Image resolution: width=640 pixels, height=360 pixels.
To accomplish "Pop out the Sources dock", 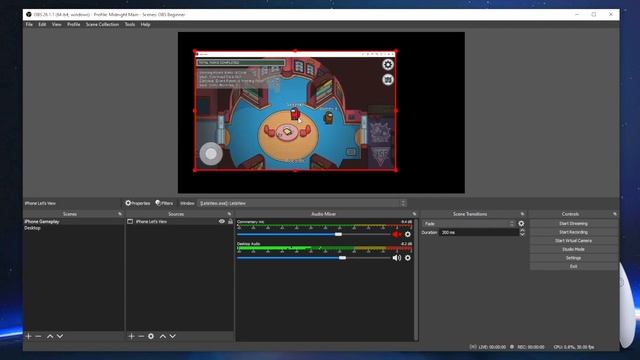I will click(x=229, y=214).
